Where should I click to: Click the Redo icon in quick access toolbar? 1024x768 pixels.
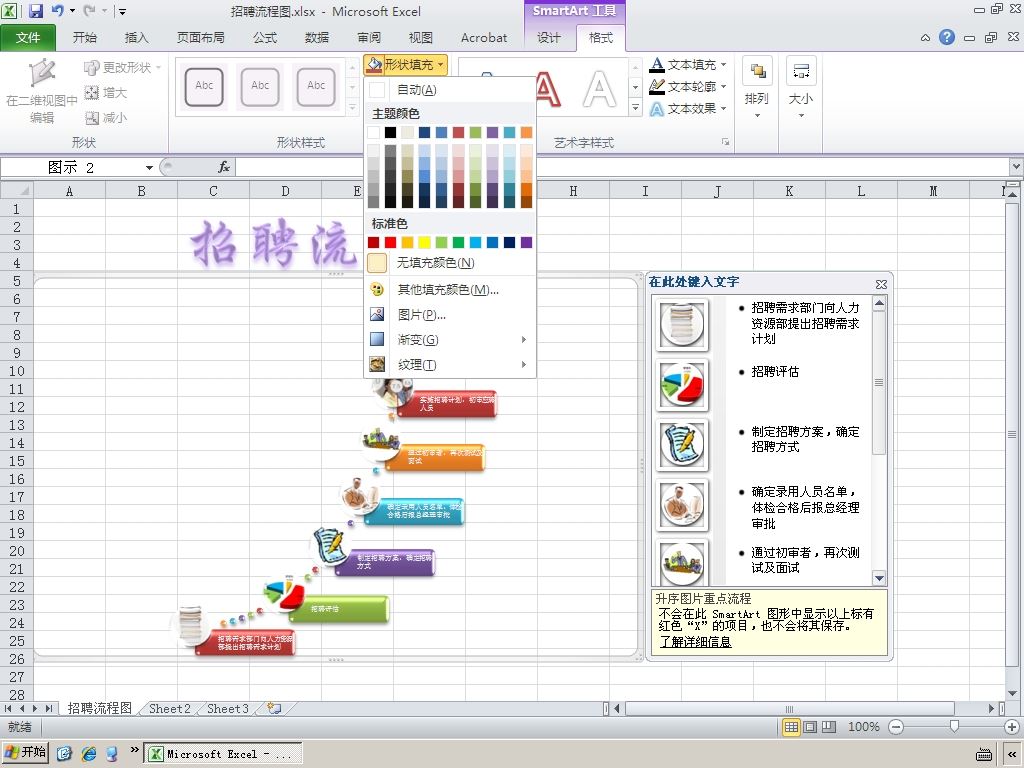[x=89, y=11]
